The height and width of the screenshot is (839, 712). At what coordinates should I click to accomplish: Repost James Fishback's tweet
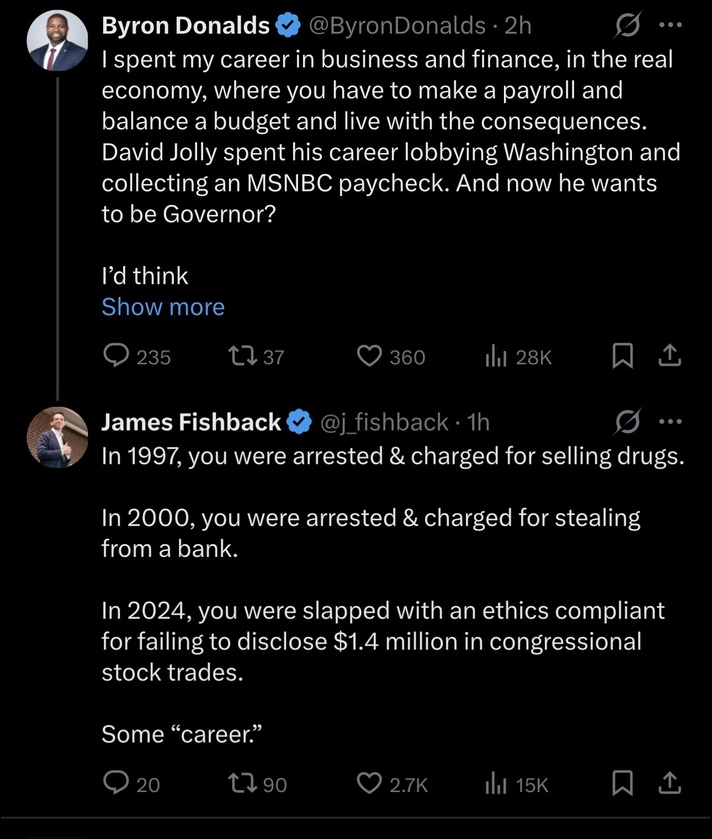258,784
